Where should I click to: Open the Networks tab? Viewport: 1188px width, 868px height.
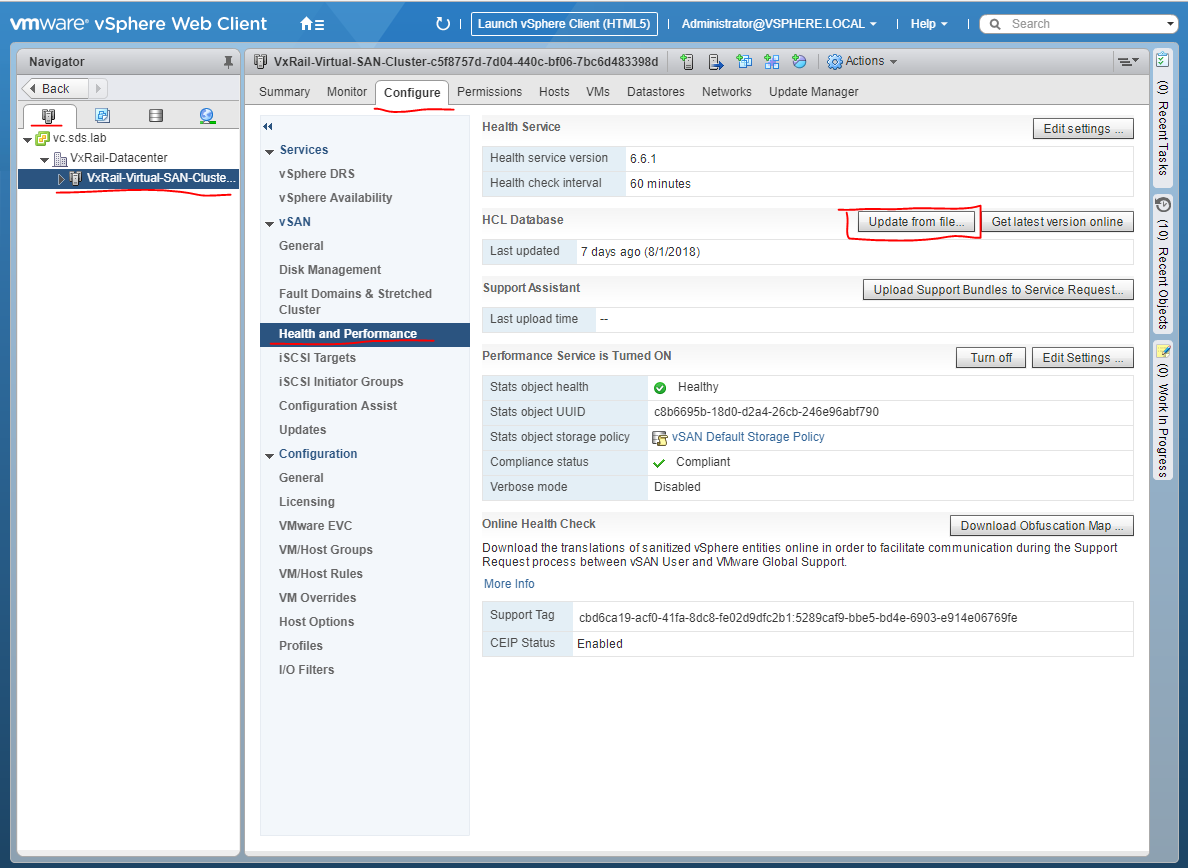tap(727, 92)
